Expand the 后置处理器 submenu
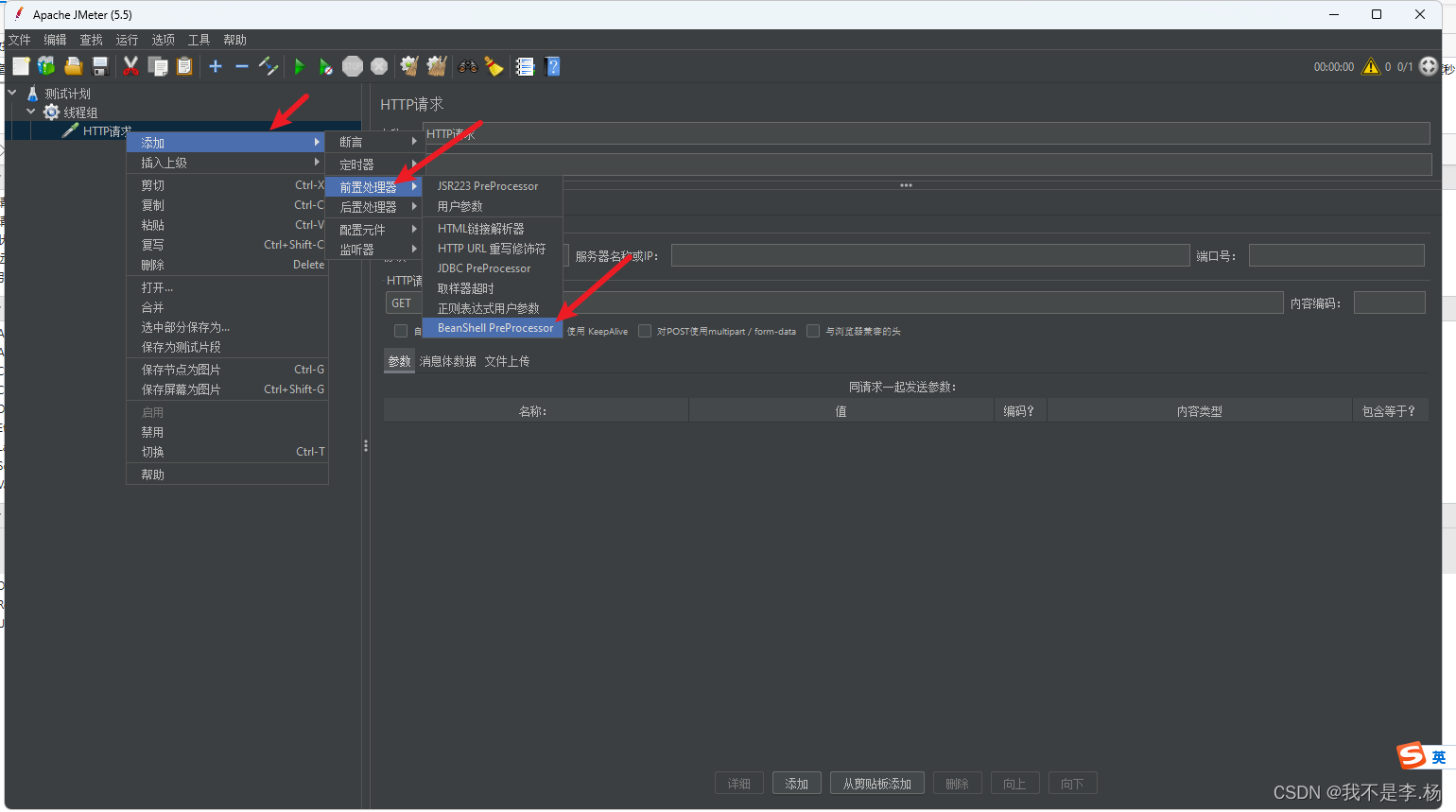The image size is (1456, 812). (374, 207)
